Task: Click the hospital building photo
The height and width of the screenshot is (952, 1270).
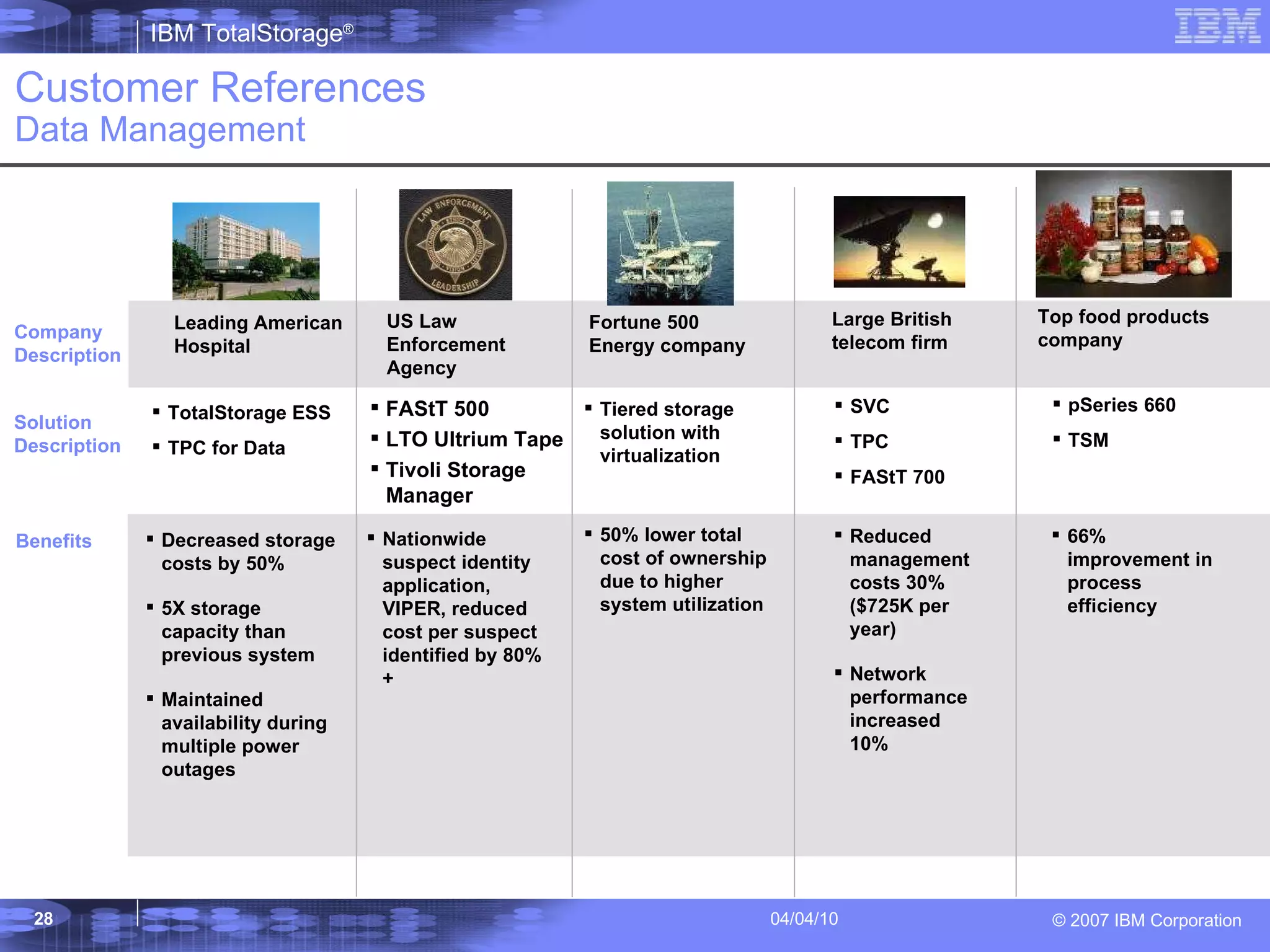Action: click(246, 251)
